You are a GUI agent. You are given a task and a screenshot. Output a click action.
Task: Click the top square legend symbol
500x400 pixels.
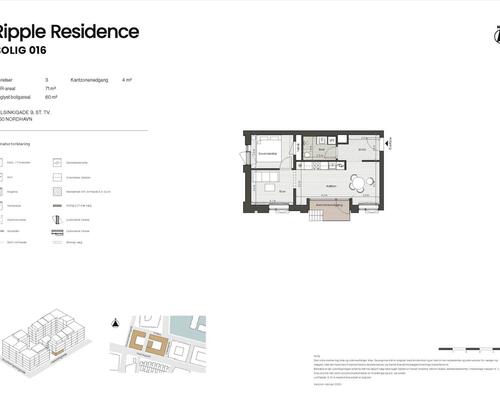click(57, 163)
